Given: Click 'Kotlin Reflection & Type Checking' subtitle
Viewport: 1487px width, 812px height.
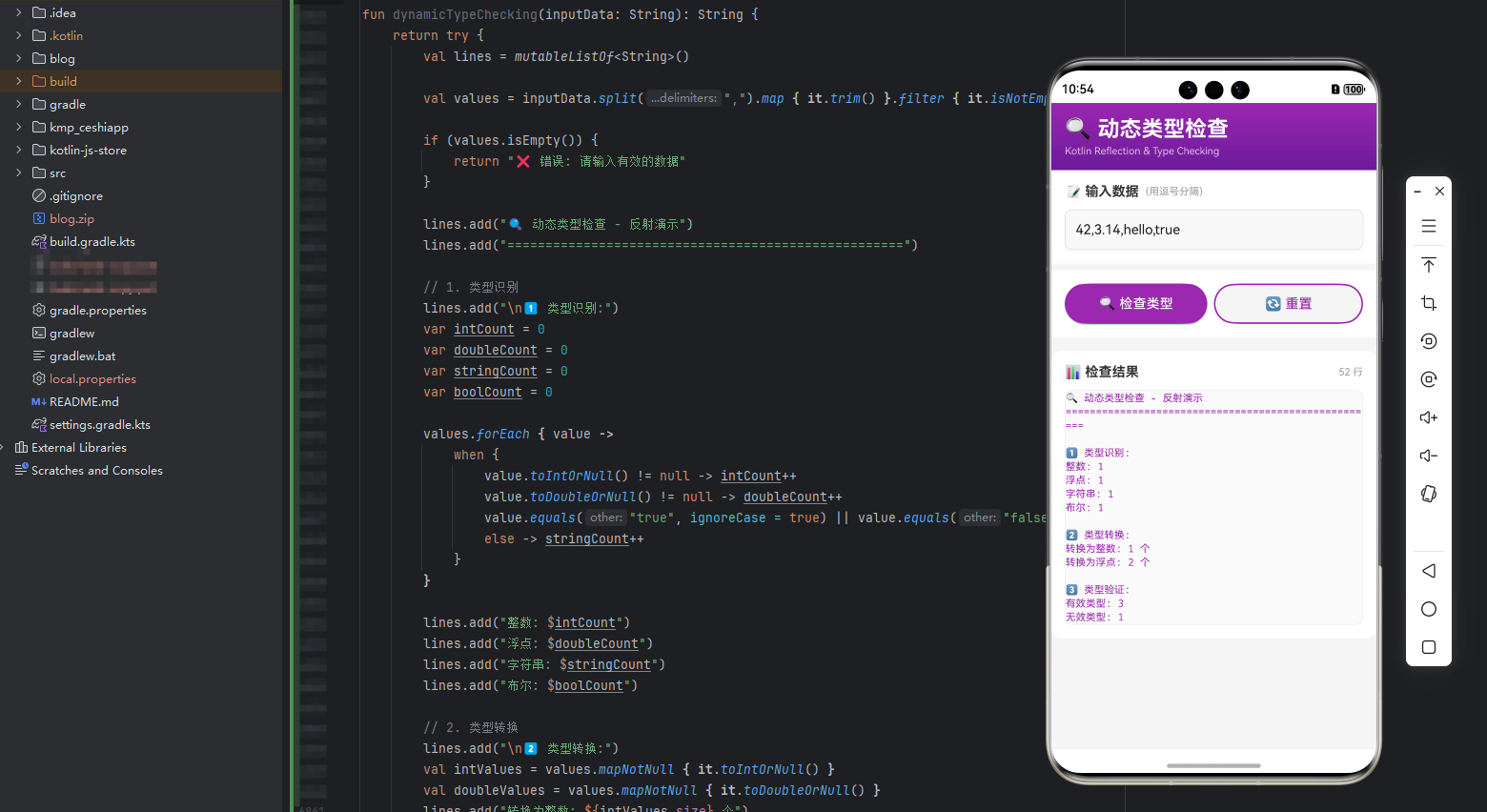Looking at the screenshot, I should click(1142, 151).
